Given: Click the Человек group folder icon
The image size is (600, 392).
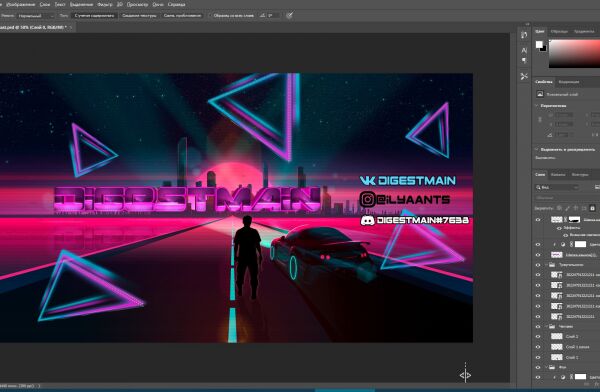Looking at the screenshot, I should click(552, 327).
